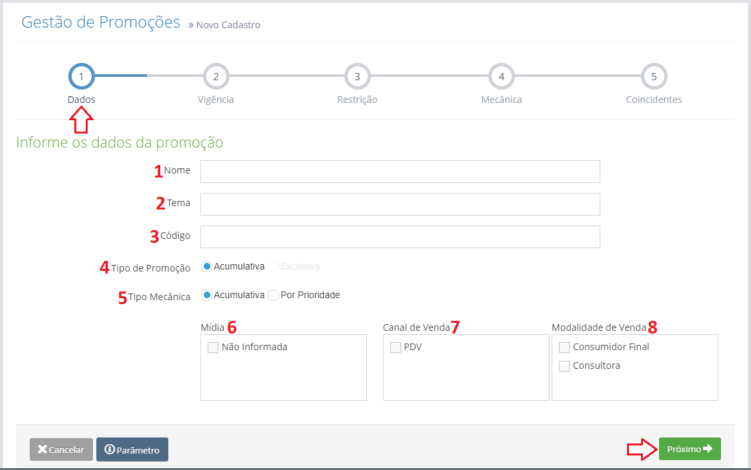
Task: Click the heading Informe os dados da promoção
Action: point(120,142)
